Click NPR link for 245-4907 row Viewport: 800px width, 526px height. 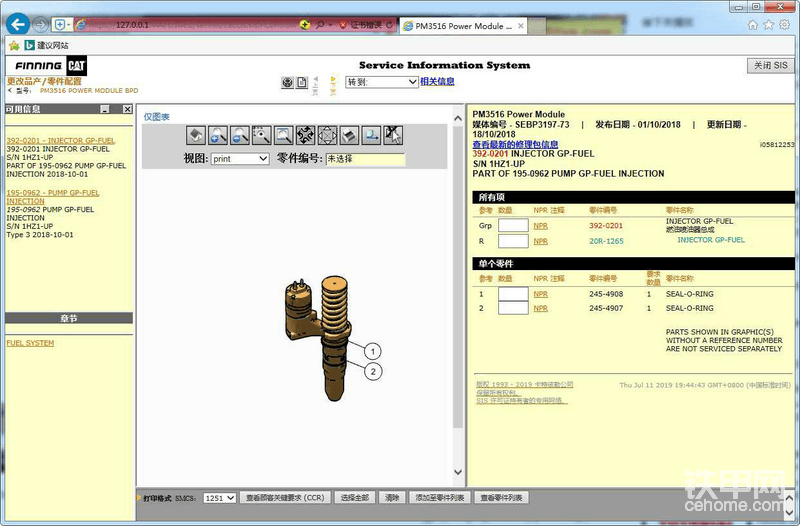[540, 308]
